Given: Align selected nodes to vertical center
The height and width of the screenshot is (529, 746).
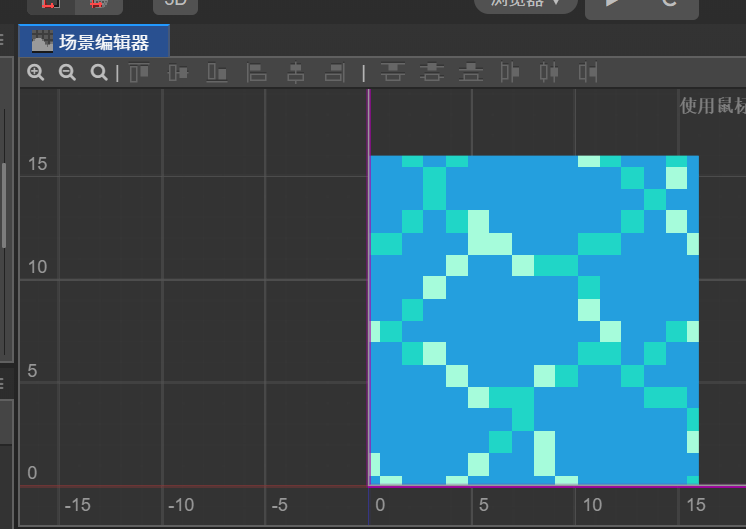Looking at the screenshot, I should pos(178,73).
